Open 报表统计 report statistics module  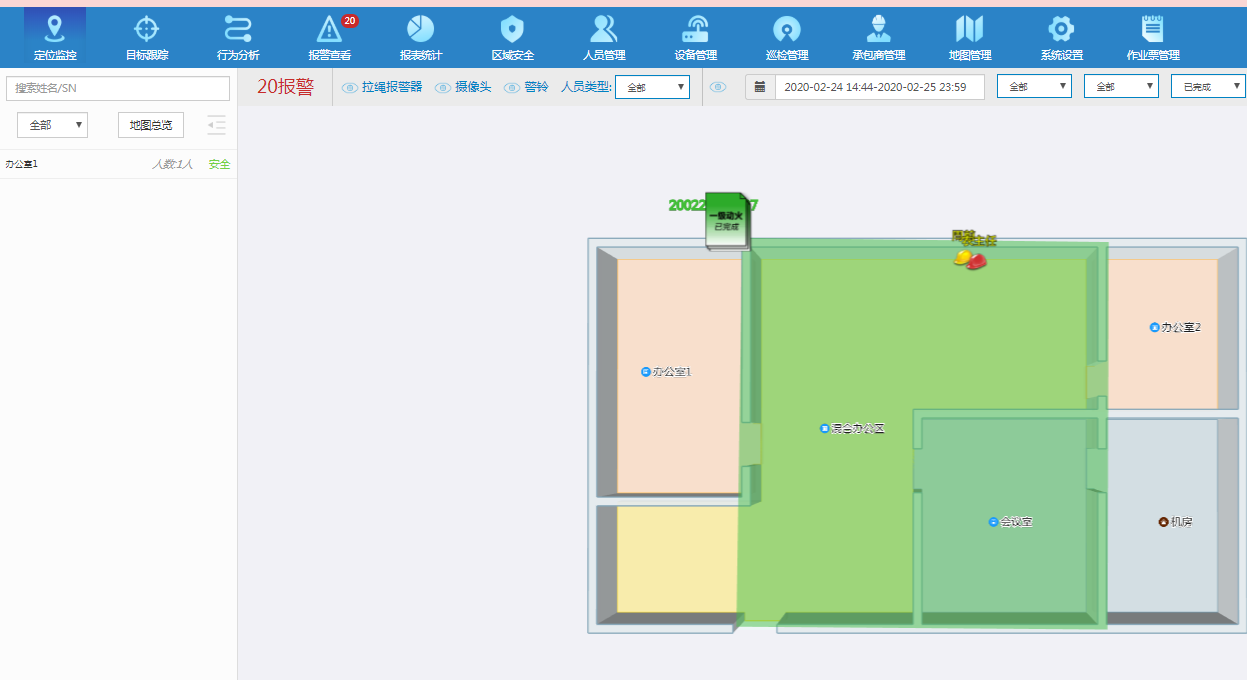pyautogui.click(x=421, y=38)
